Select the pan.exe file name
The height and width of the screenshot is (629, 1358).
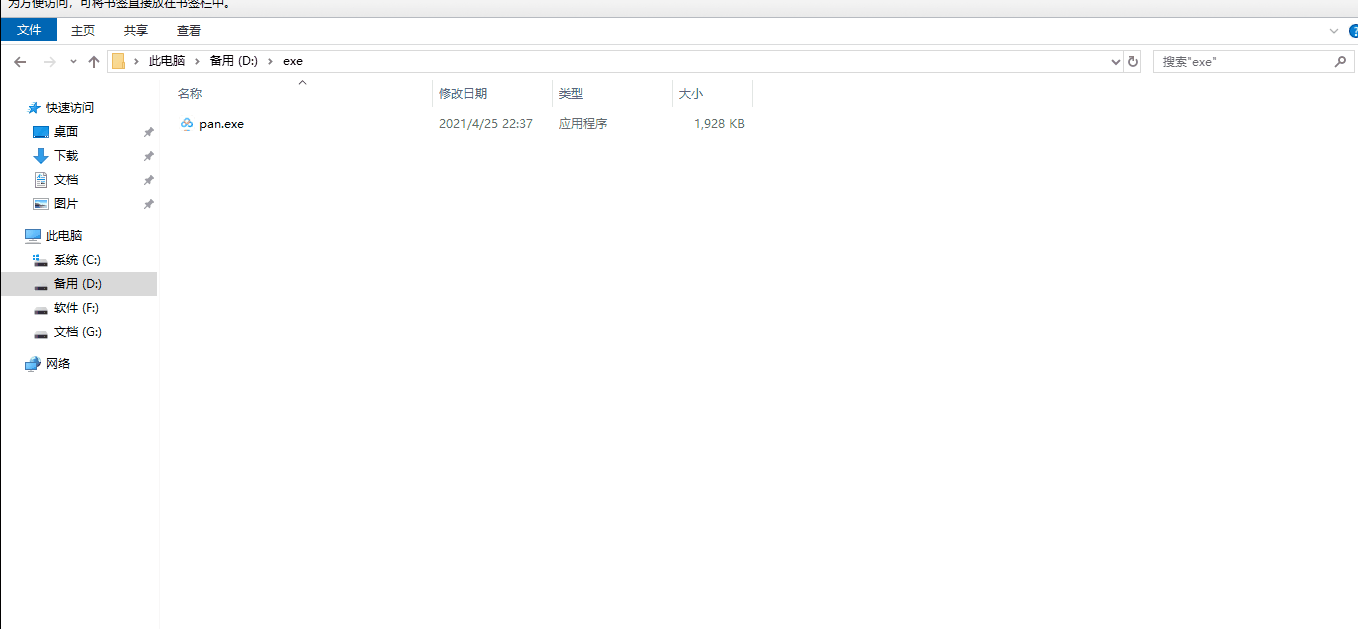pos(221,124)
